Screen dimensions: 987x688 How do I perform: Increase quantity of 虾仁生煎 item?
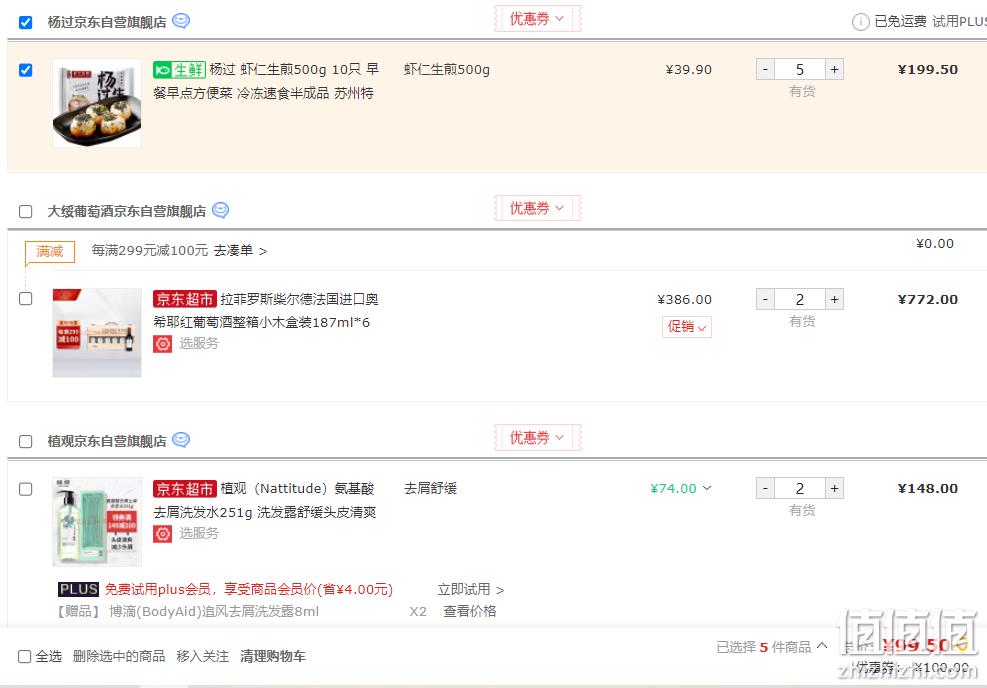[834, 69]
